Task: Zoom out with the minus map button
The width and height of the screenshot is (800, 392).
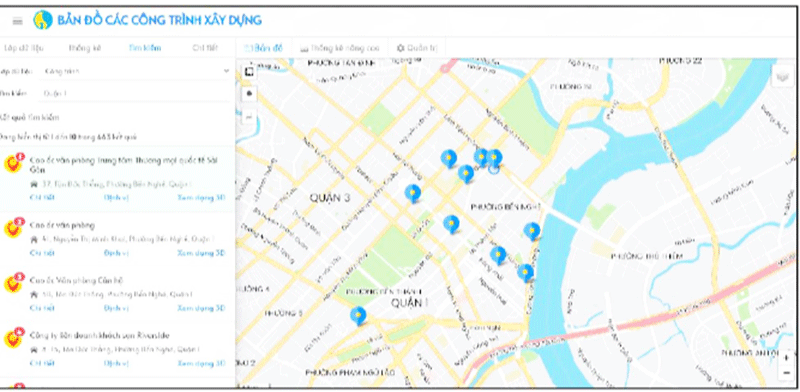Action: 786,374
